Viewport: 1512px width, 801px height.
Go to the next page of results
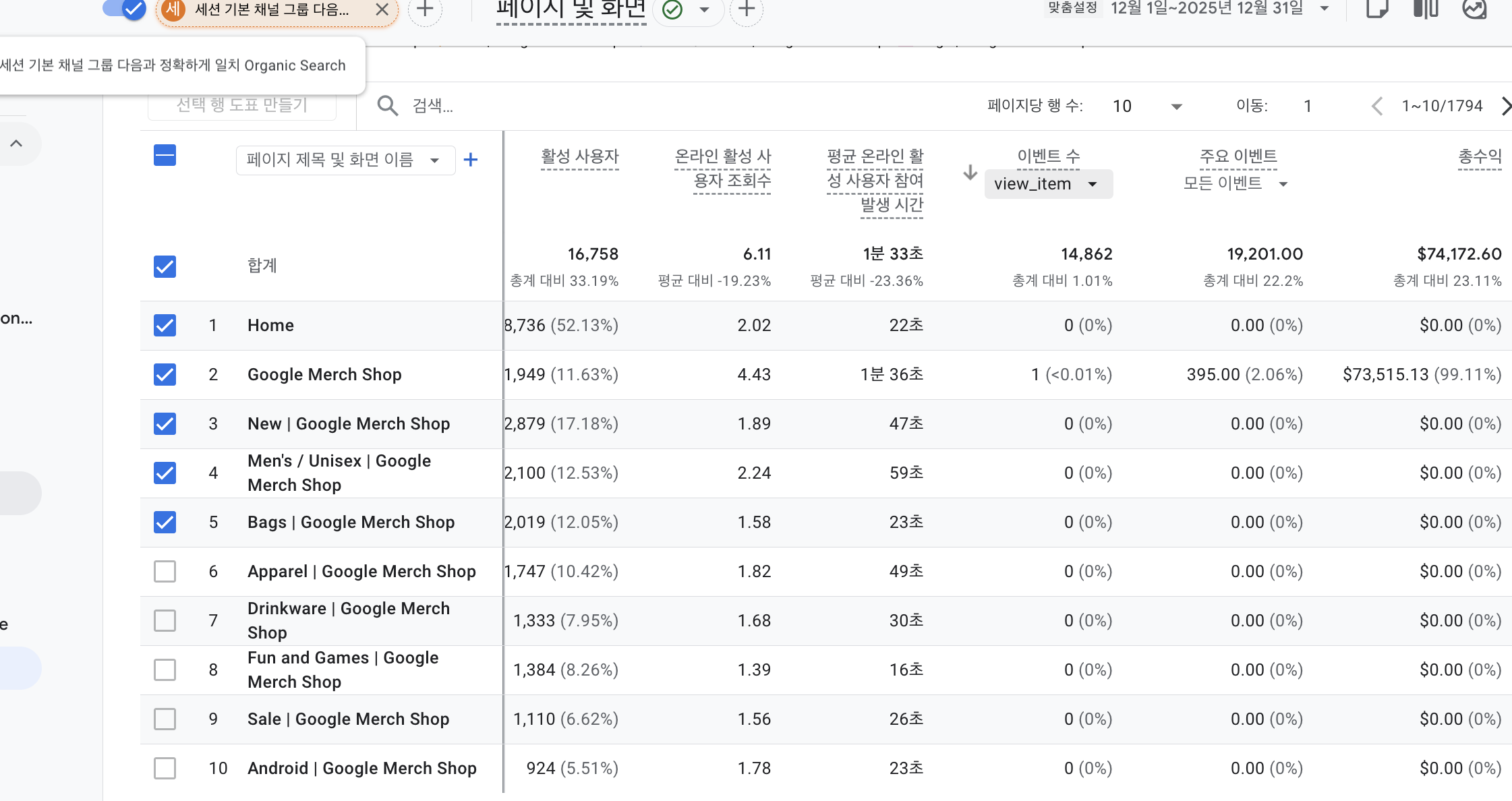pyautogui.click(x=1506, y=106)
